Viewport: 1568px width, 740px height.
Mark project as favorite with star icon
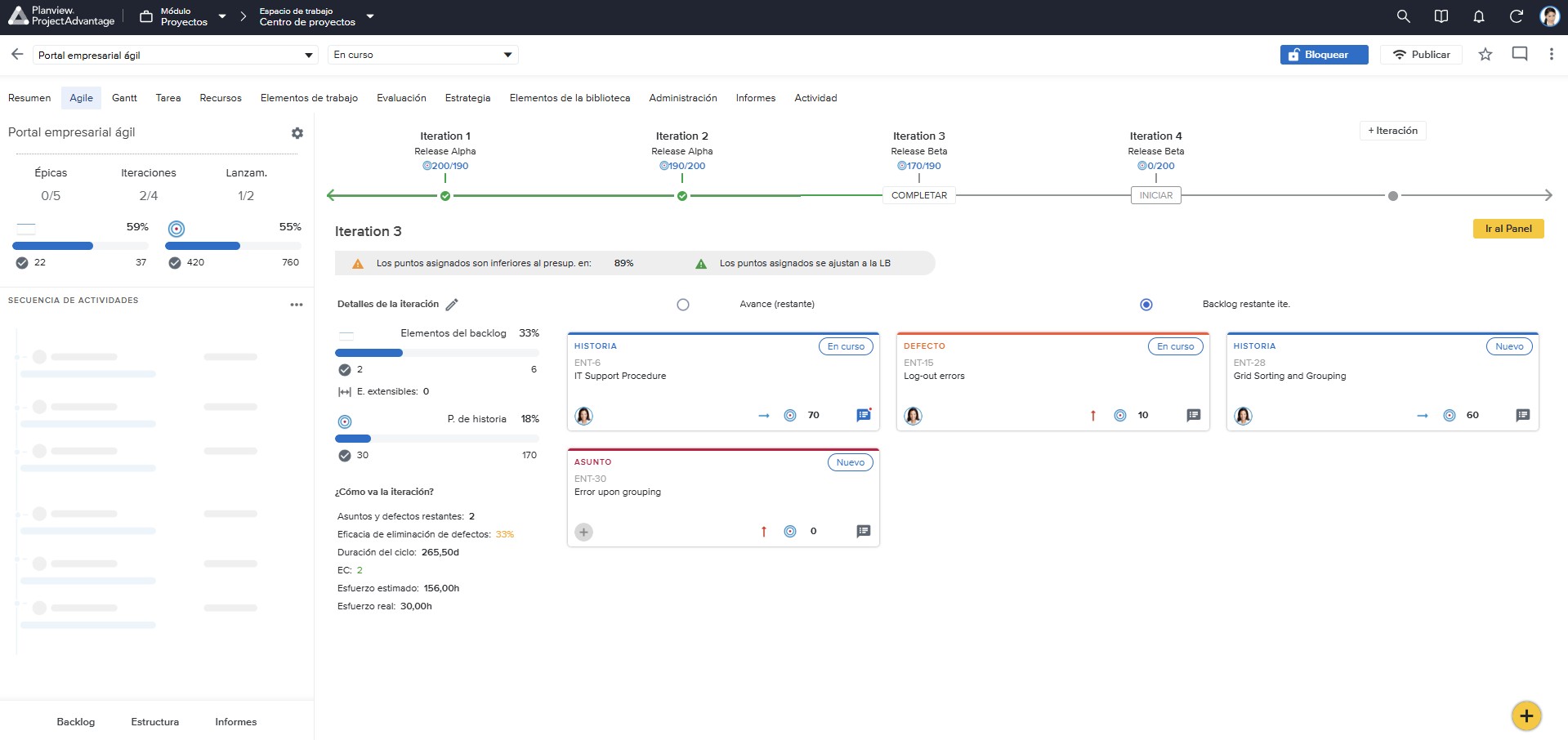tap(1485, 55)
